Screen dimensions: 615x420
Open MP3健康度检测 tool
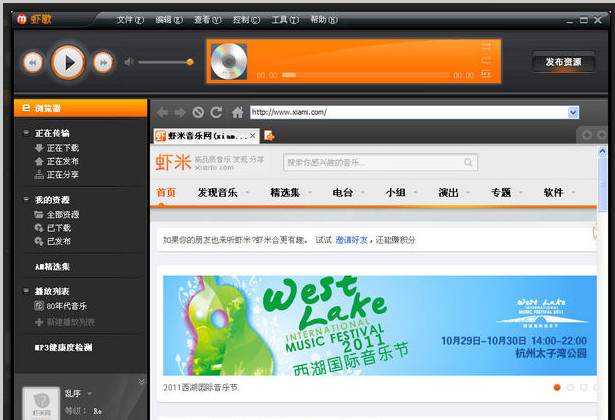tap(64, 347)
